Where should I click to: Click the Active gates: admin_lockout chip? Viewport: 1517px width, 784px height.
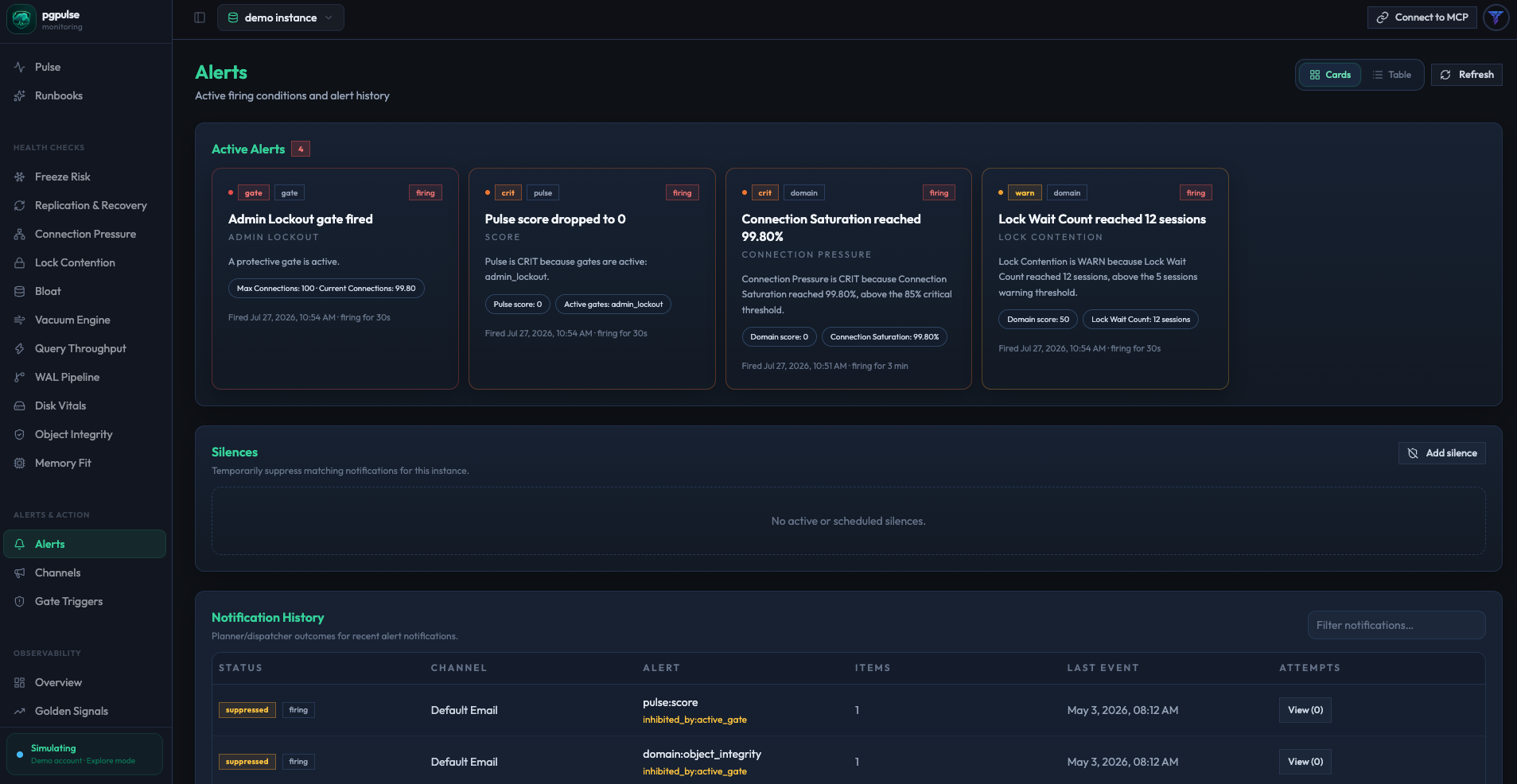[613, 305]
